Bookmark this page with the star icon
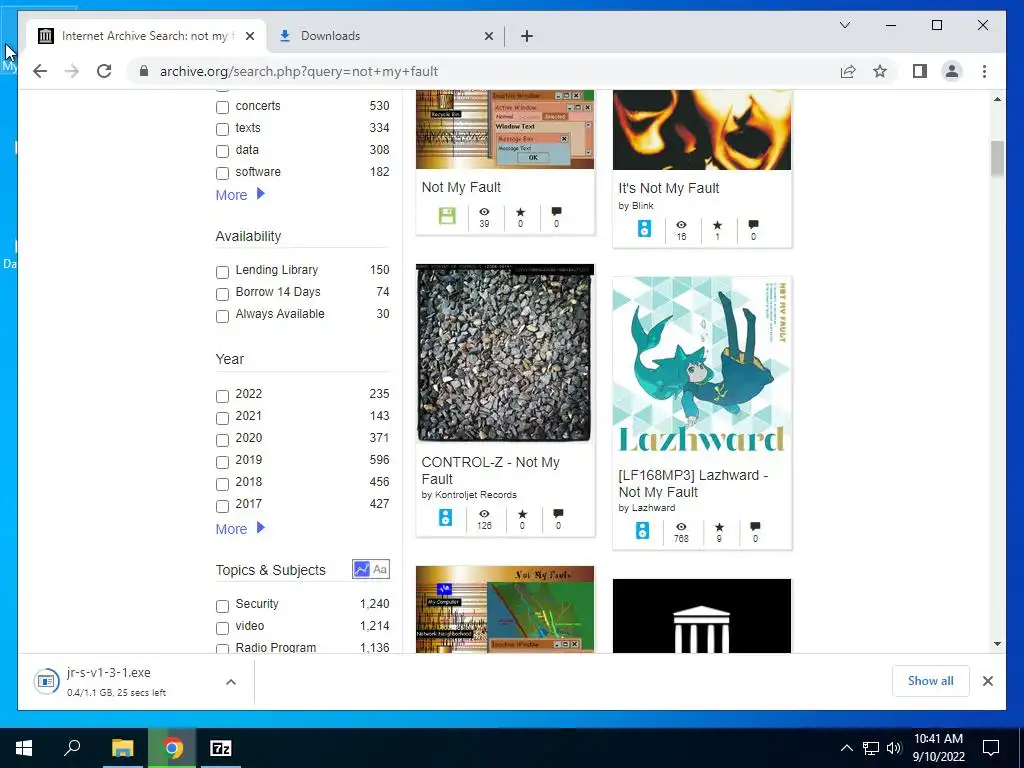 point(880,71)
